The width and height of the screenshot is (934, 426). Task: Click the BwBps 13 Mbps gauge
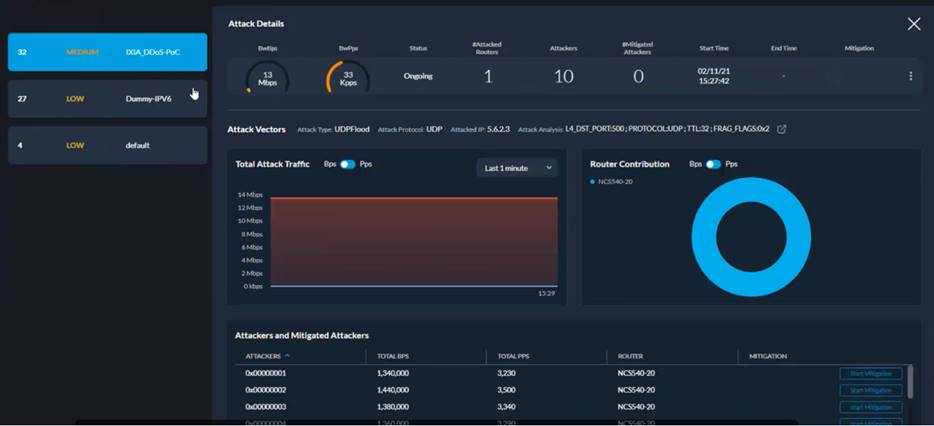[267, 76]
